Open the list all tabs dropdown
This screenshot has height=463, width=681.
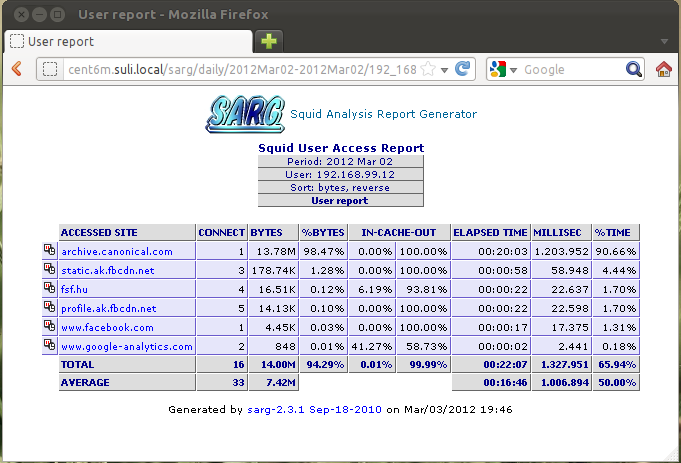click(664, 42)
